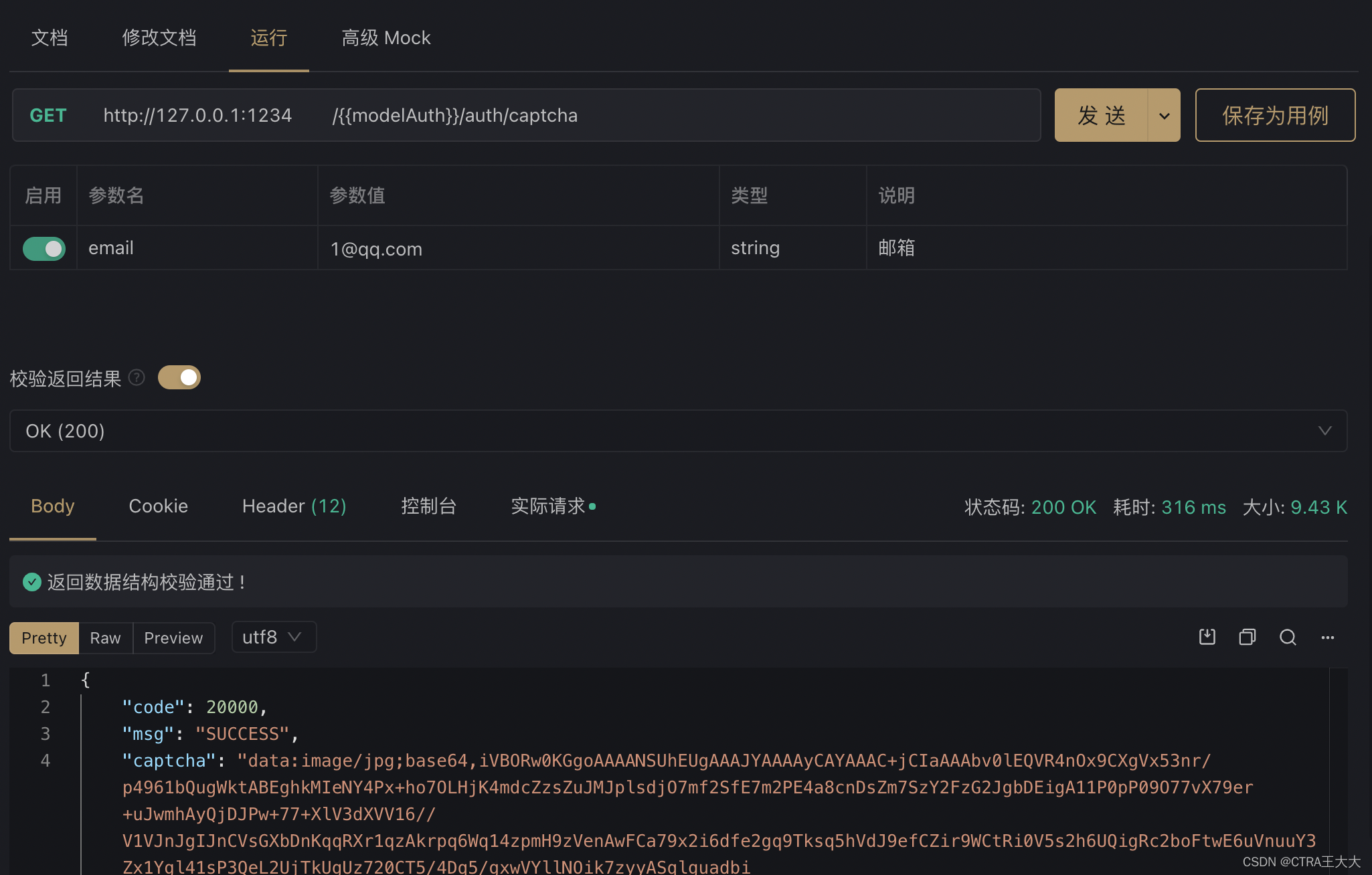Open the send button dropdown arrow
Viewport: 1372px width, 875px height.
tap(1165, 116)
